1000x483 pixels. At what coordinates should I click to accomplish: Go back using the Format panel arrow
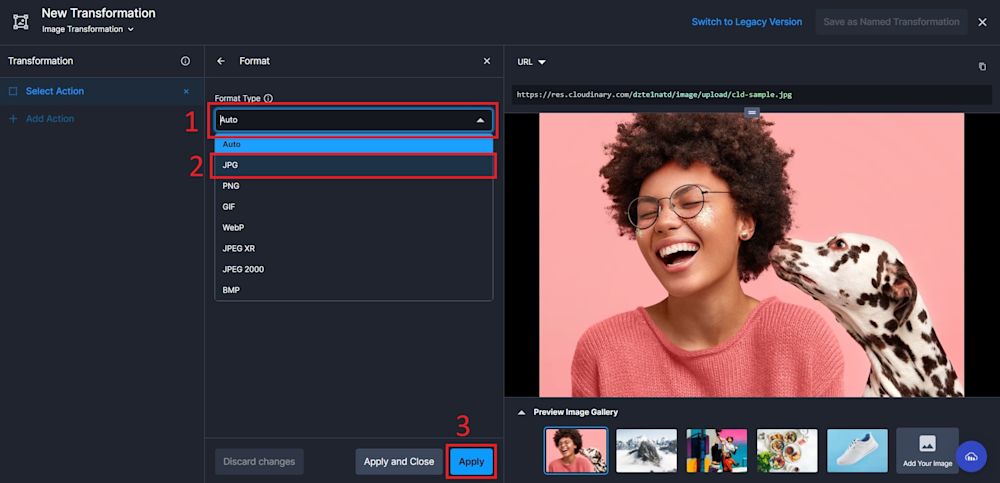point(221,61)
